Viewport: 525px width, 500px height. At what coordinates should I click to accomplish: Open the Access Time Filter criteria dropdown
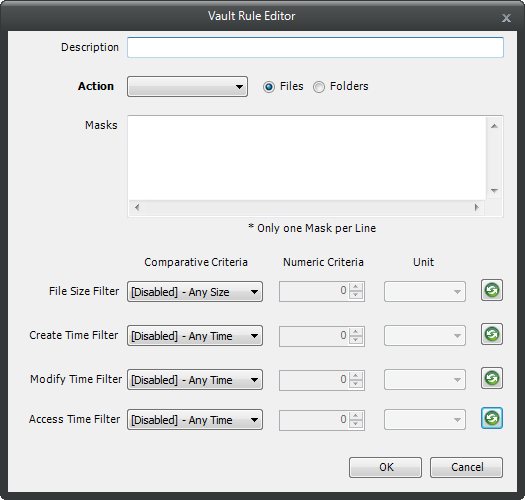pyautogui.click(x=195, y=420)
